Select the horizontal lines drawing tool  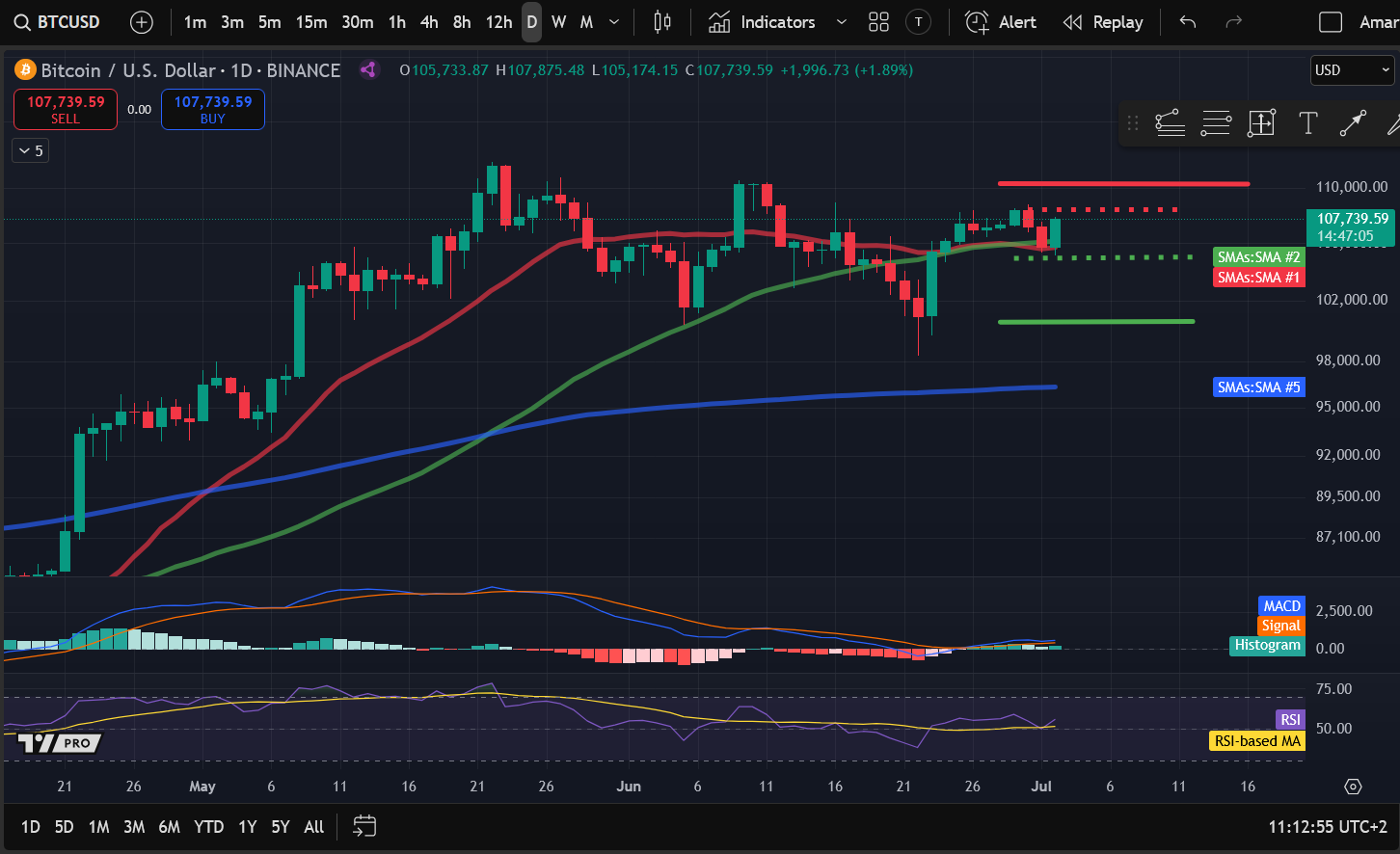1216,122
